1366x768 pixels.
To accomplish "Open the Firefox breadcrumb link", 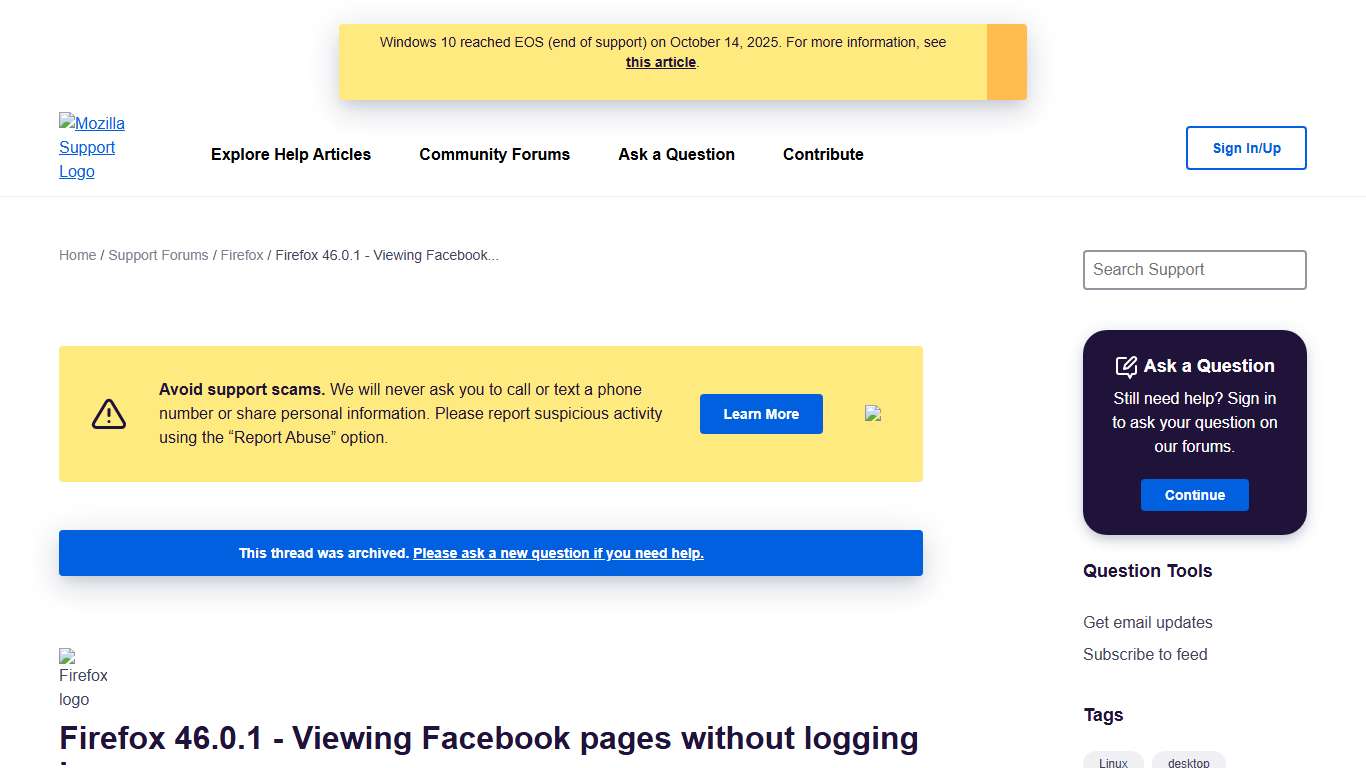I will click(242, 255).
